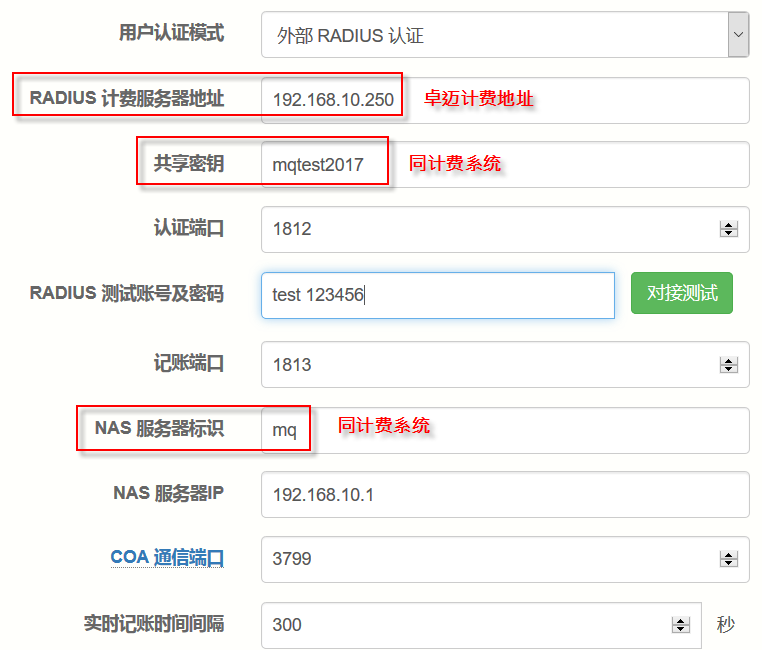Image resolution: width=762 pixels, height=650 pixels.
Task: Click the RADIUS 测试账号及密码 input box
Action: click(438, 295)
